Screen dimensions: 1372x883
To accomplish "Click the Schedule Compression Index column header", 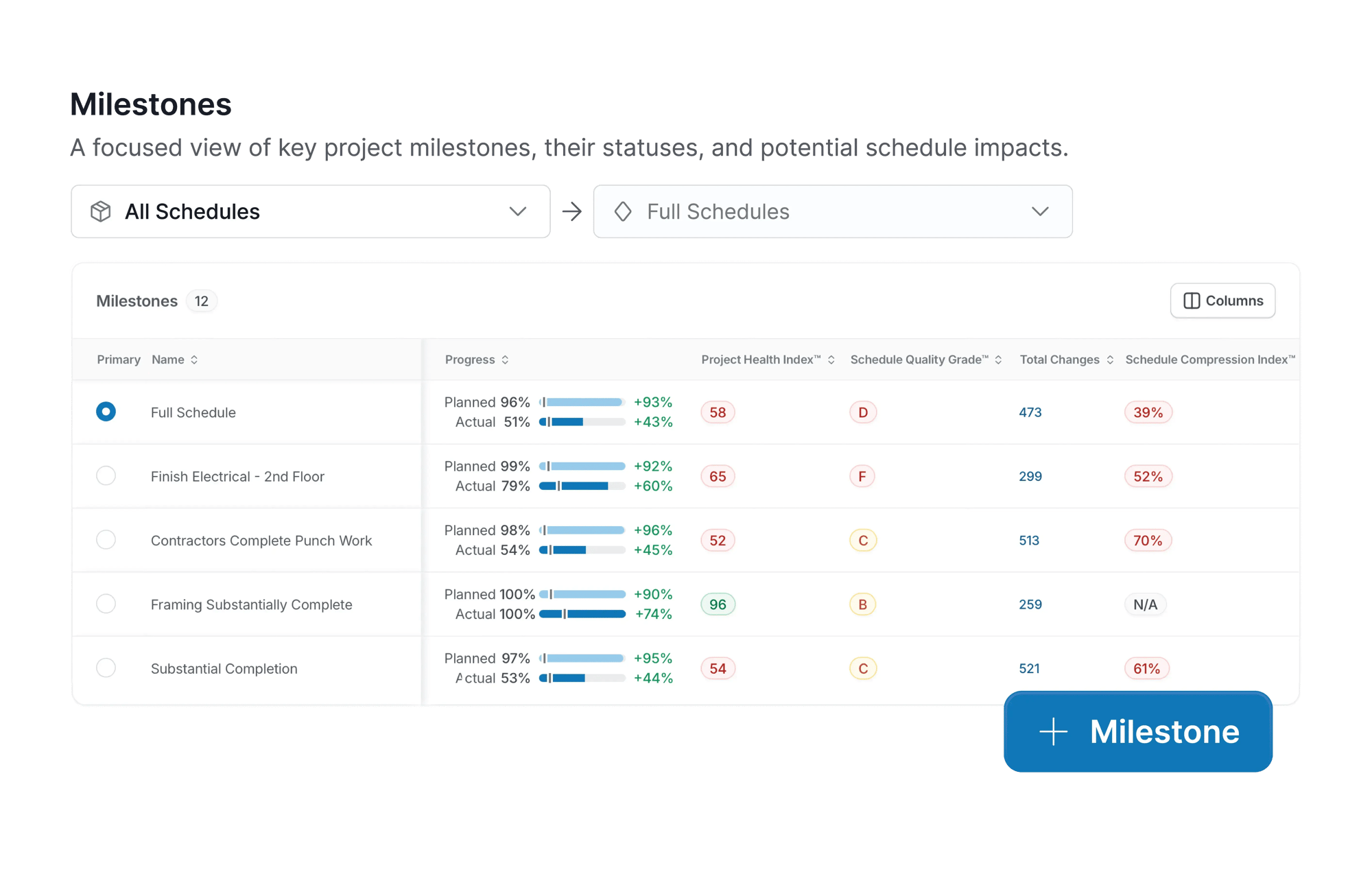I will click(x=1209, y=360).
